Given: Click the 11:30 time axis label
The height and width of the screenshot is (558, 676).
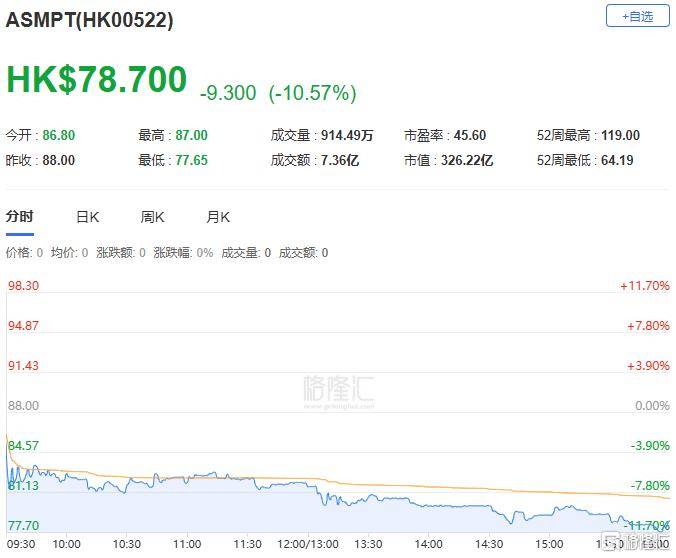Looking at the screenshot, I should point(247,544).
